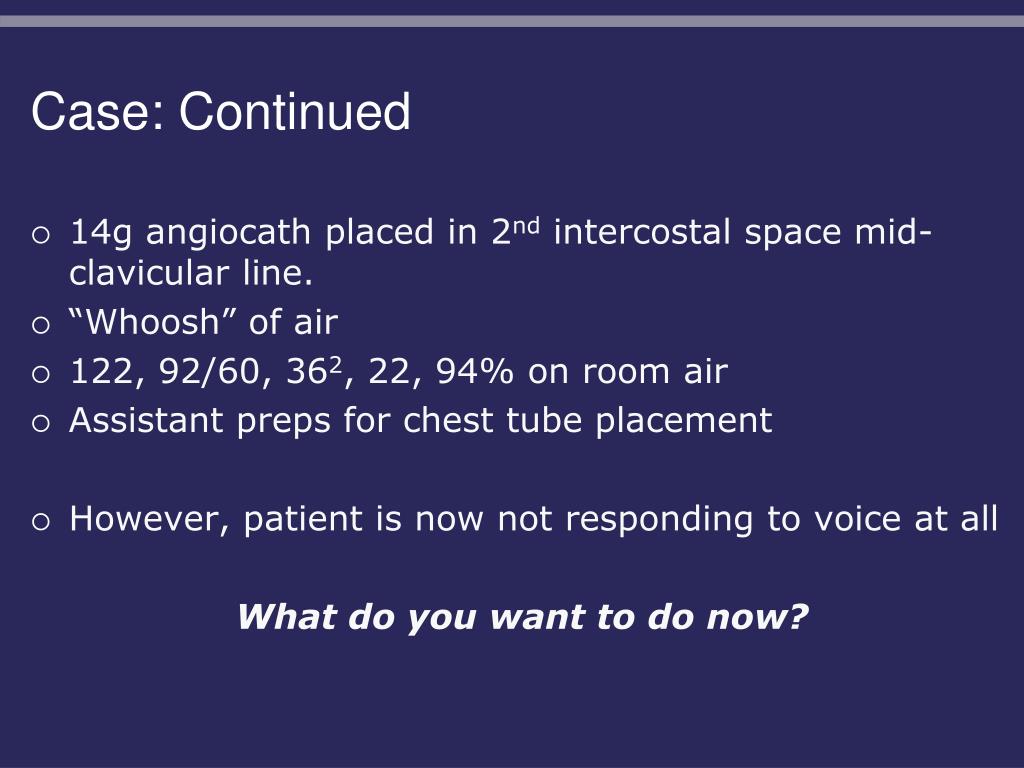1024x768 pixels.
Task: Select the bullet before vitals line
Action: [x=40, y=374]
